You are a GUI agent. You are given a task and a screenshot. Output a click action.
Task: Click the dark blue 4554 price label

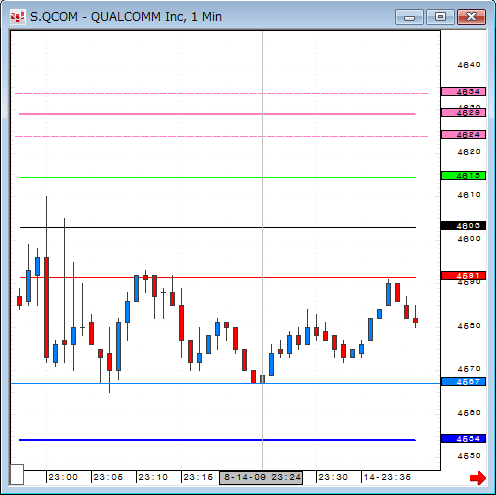tap(463, 439)
